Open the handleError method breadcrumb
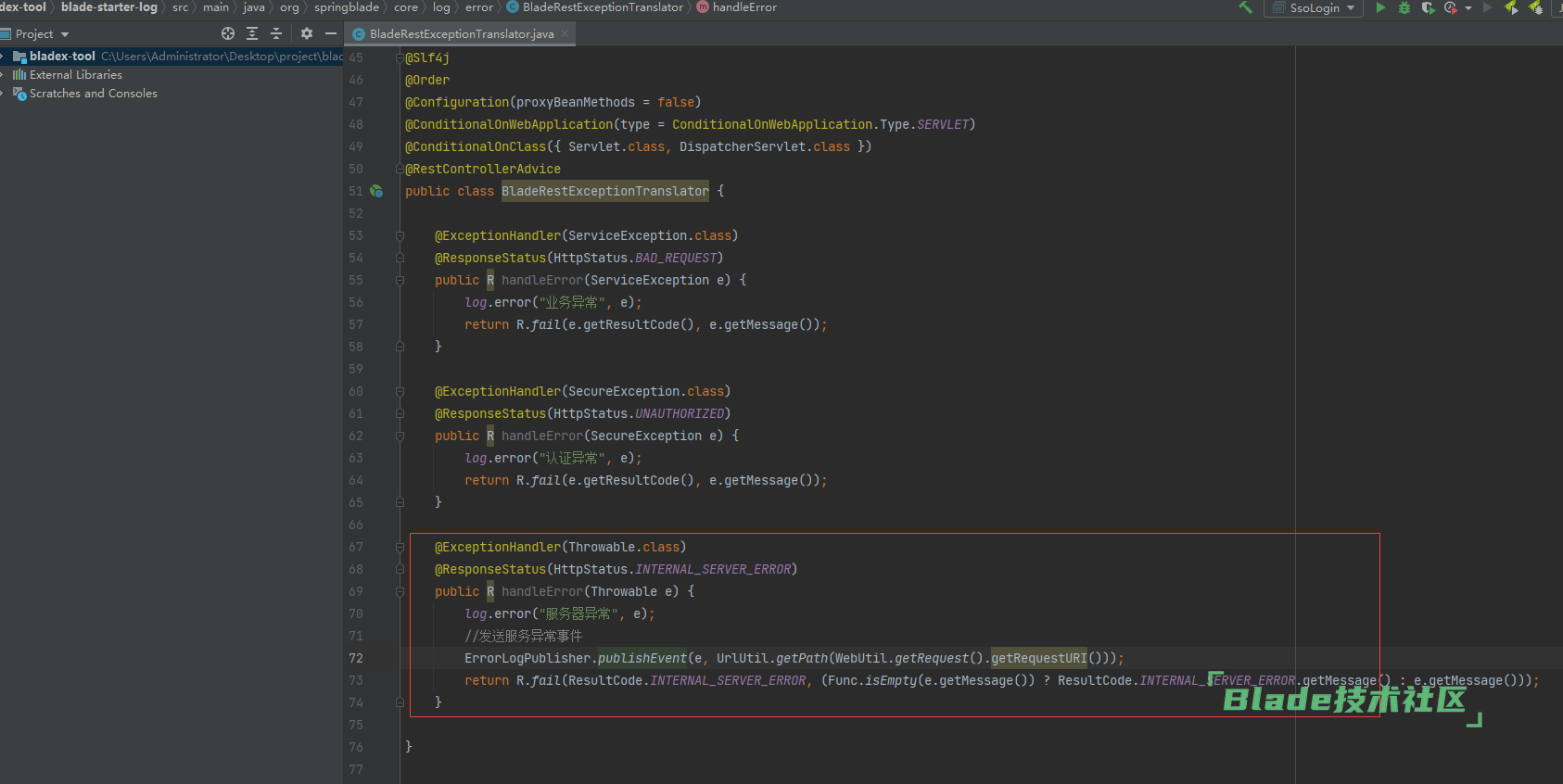1563x784 pixels. point(737,7)
